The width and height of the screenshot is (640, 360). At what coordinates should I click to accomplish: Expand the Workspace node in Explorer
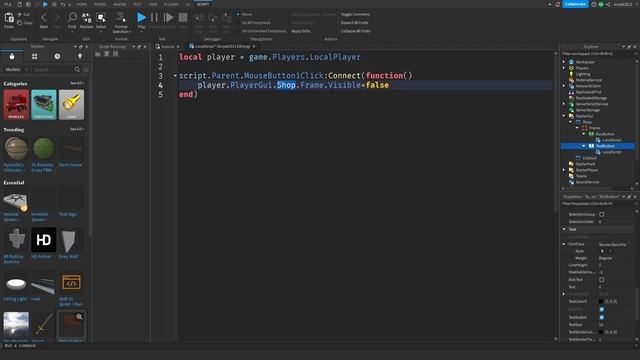(564, 62)
